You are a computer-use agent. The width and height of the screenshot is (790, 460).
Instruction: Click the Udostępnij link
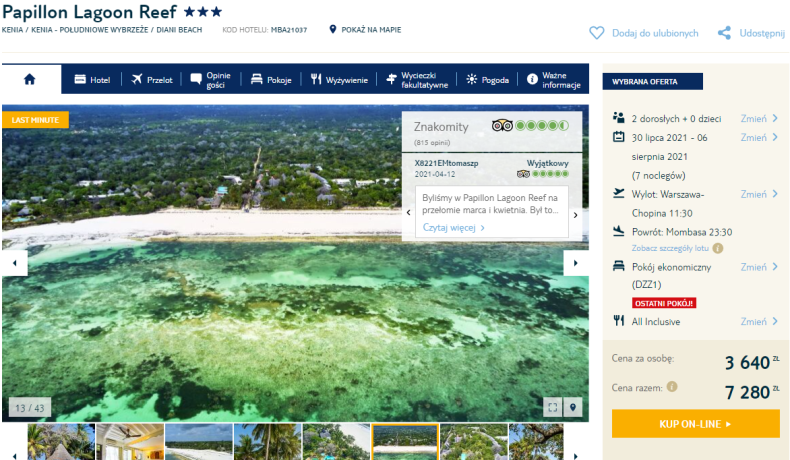coord(762,33)
